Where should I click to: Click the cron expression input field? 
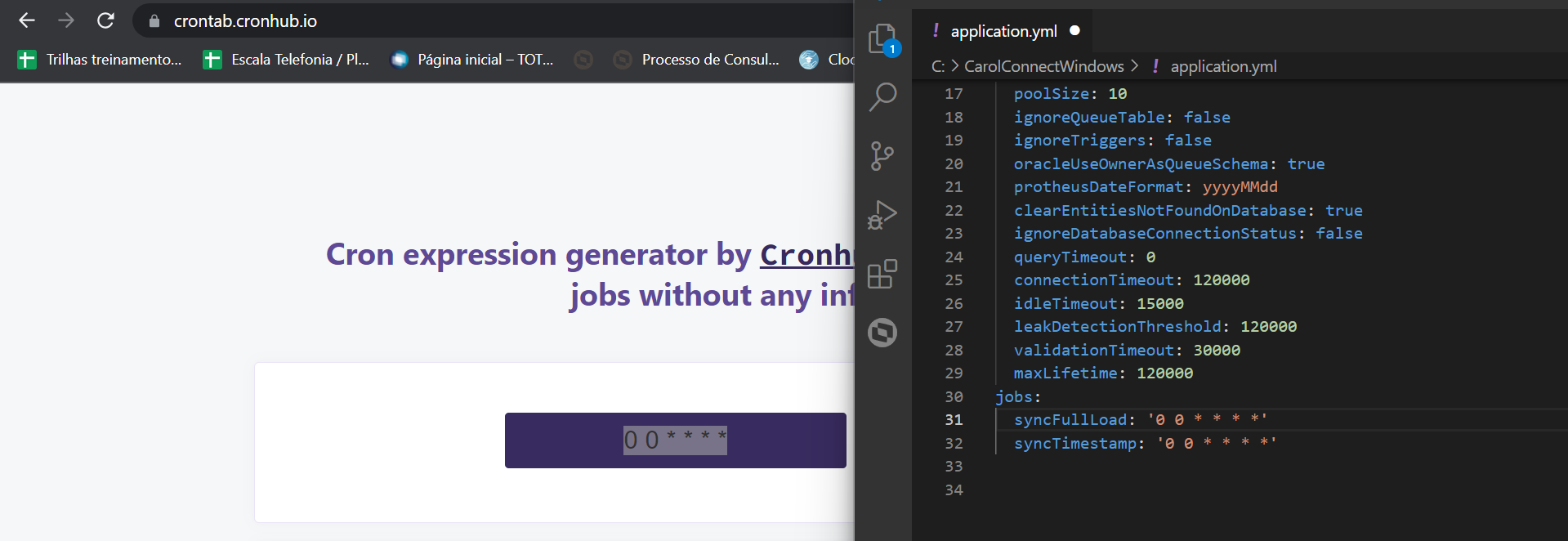click(675, 440)
